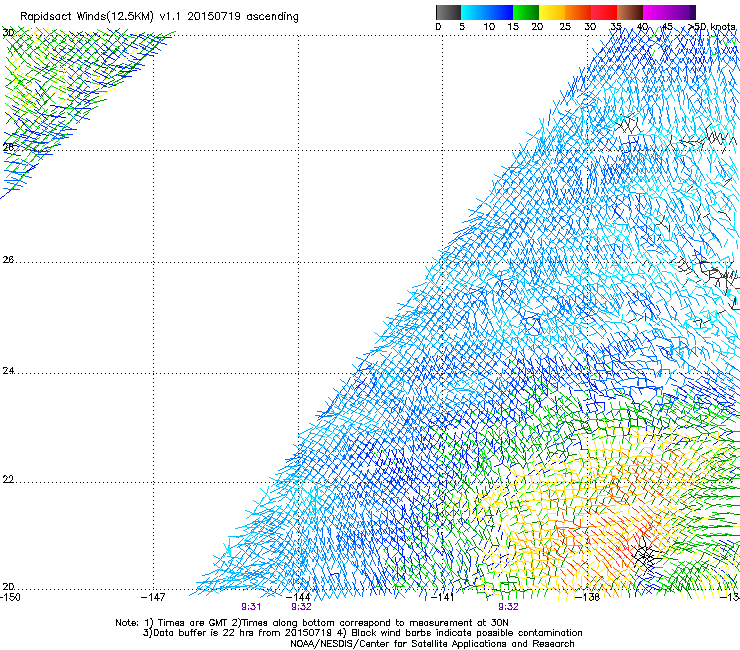
Task: Click the longitude axis label '-147'
Action: (x=153, y=597)
